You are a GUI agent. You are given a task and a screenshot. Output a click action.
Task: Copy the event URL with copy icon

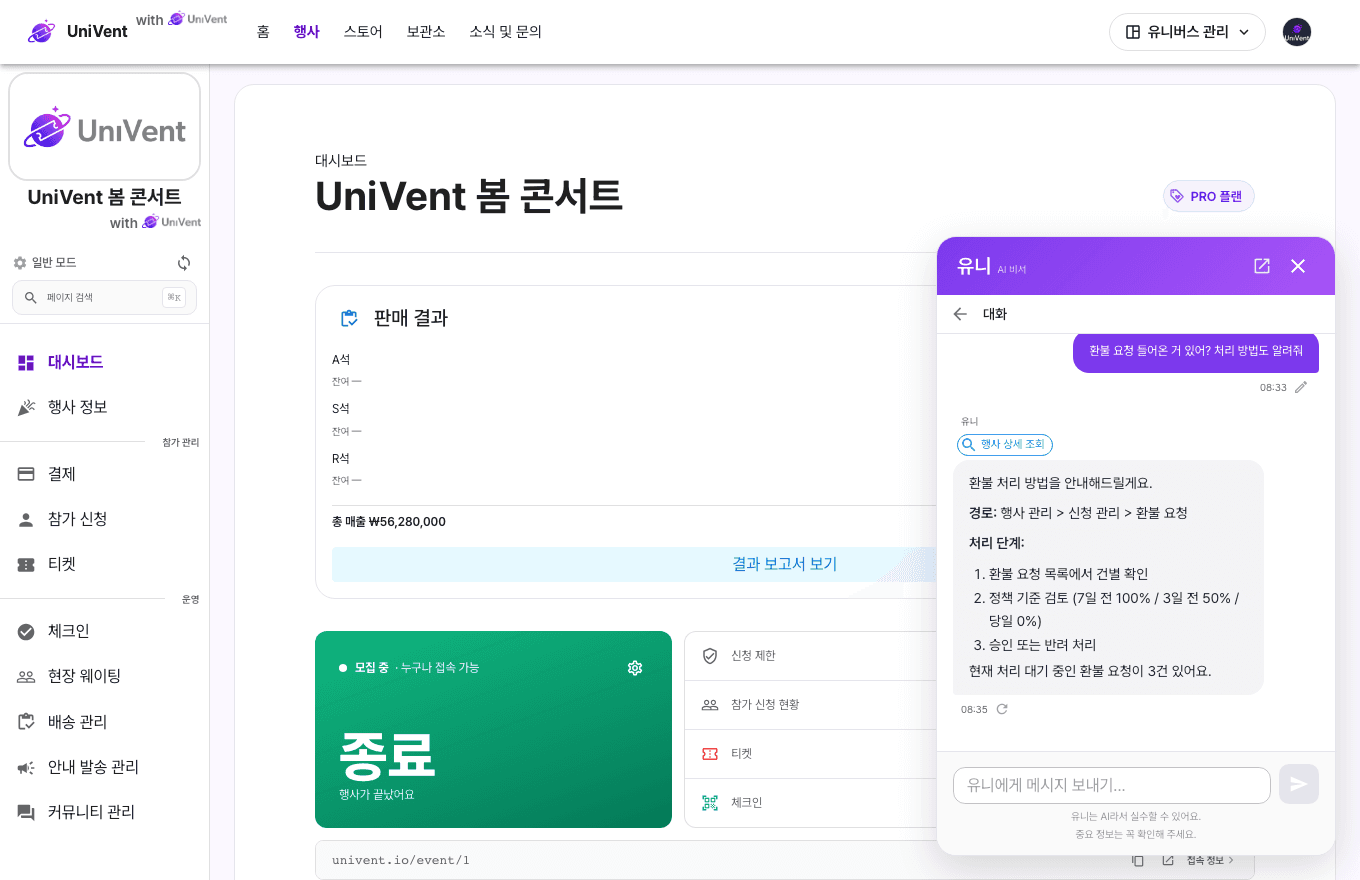coord(1138,860)
